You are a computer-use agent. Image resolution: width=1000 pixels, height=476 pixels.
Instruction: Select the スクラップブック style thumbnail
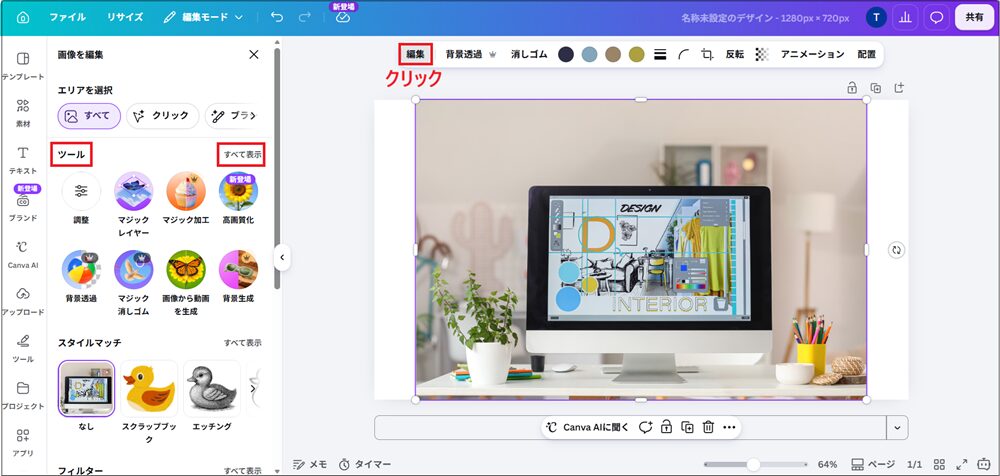coord(149,389)
